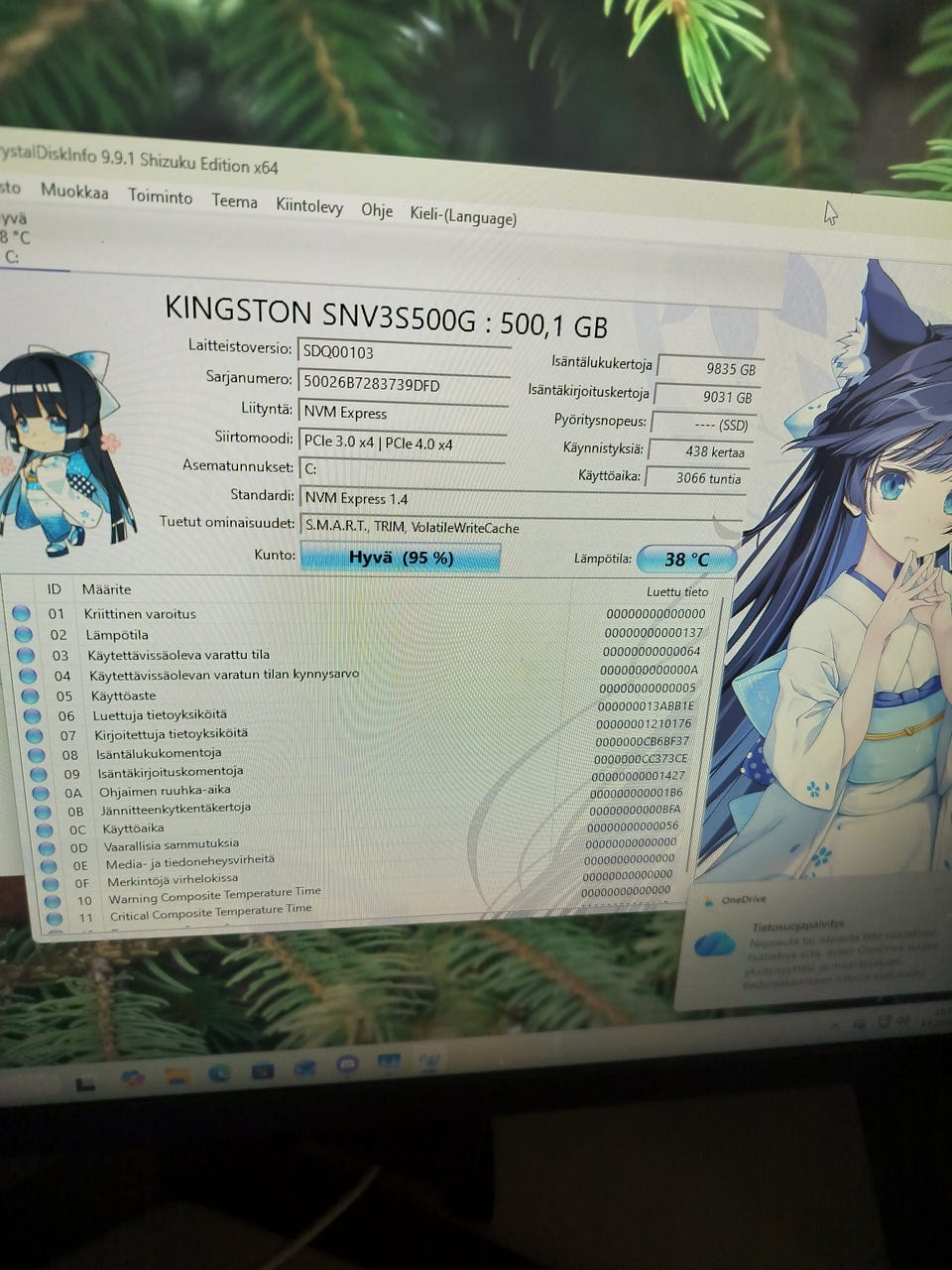Click Isäntäkirjoituskertoja value 9031 GB
Image resolution: width=952 pixels, height=1270 pixels.
tap(706, 397)
